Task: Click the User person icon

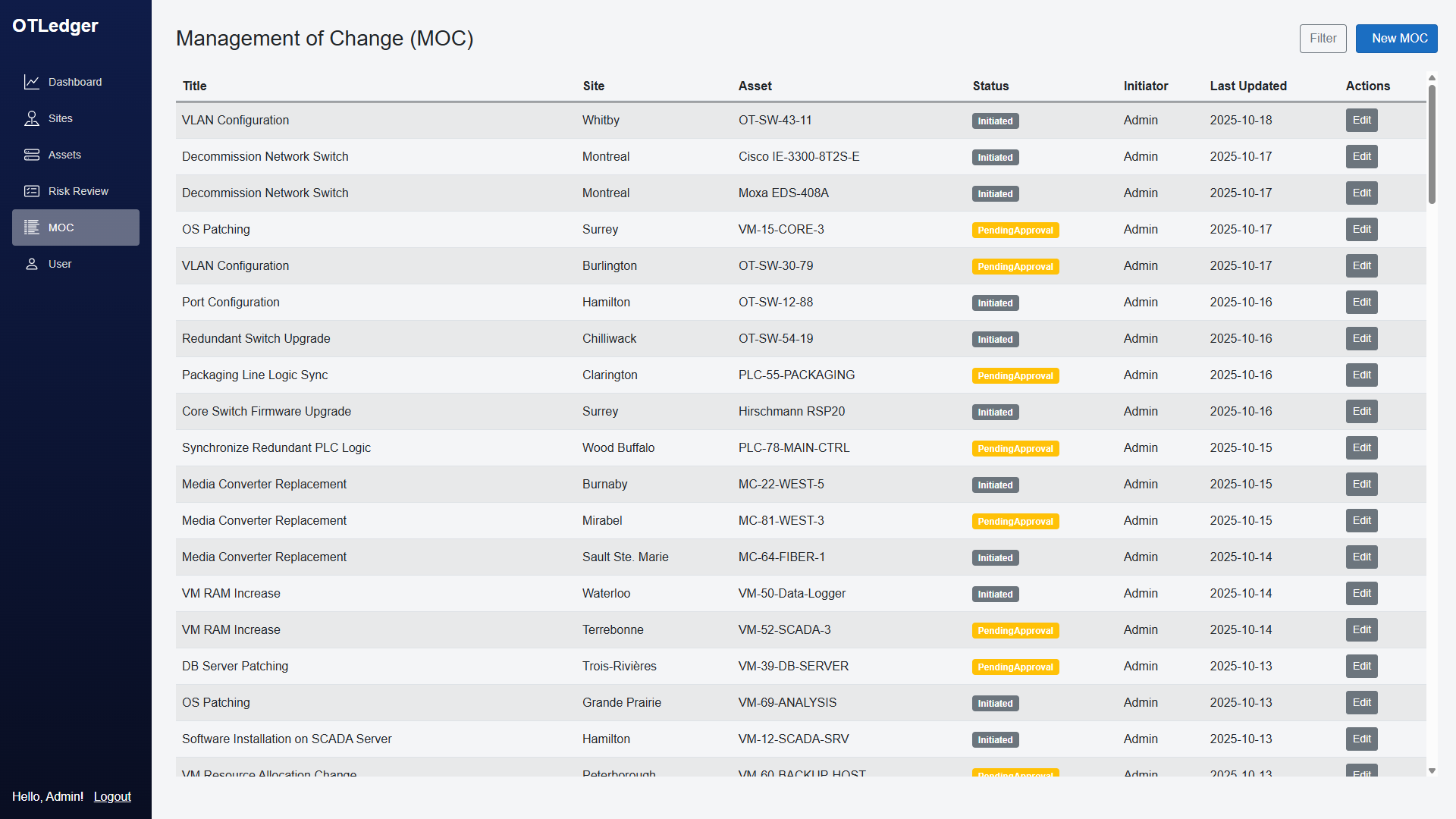Action: 32,264
